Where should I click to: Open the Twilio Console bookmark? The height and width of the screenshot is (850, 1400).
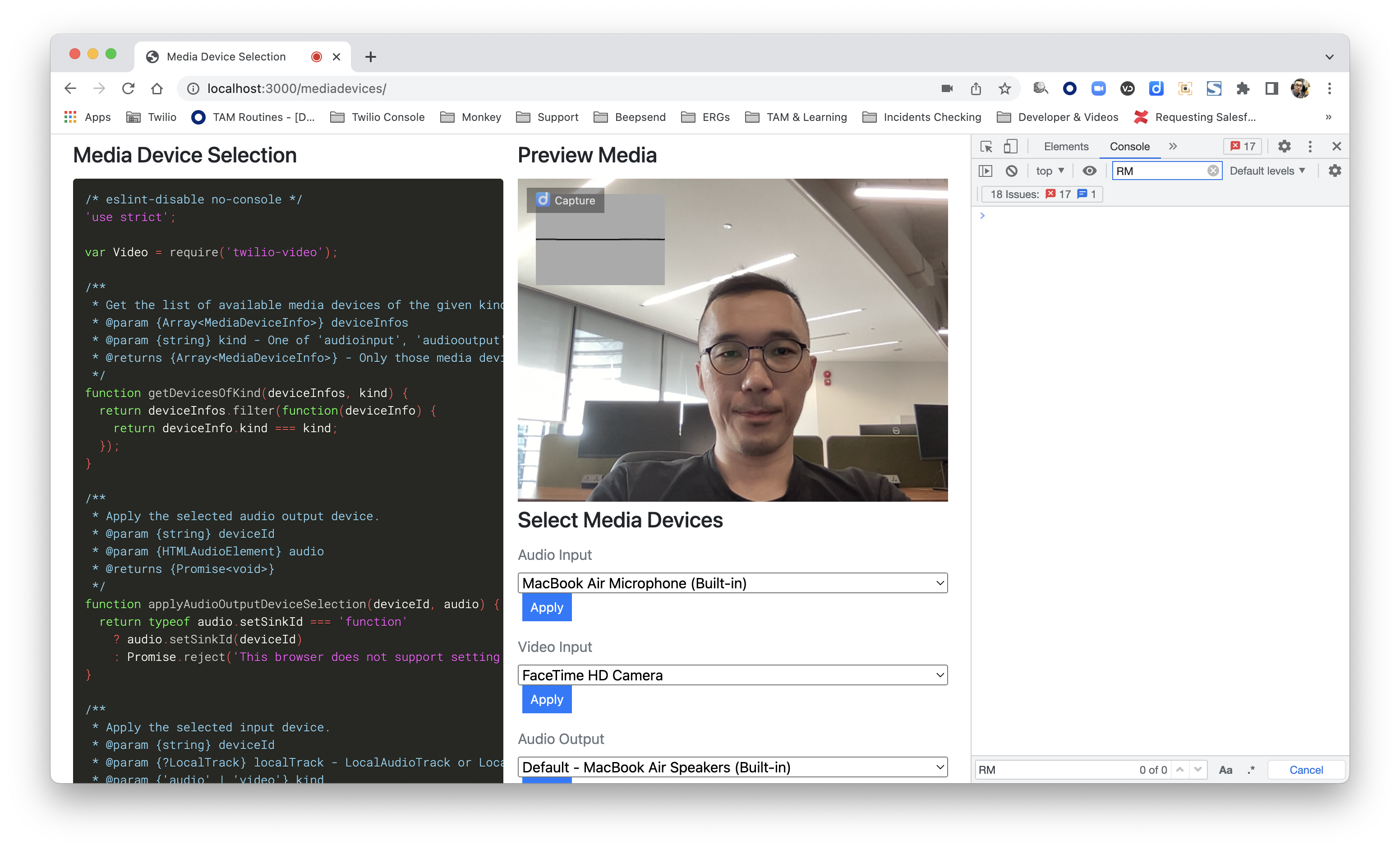pos(377,117)
